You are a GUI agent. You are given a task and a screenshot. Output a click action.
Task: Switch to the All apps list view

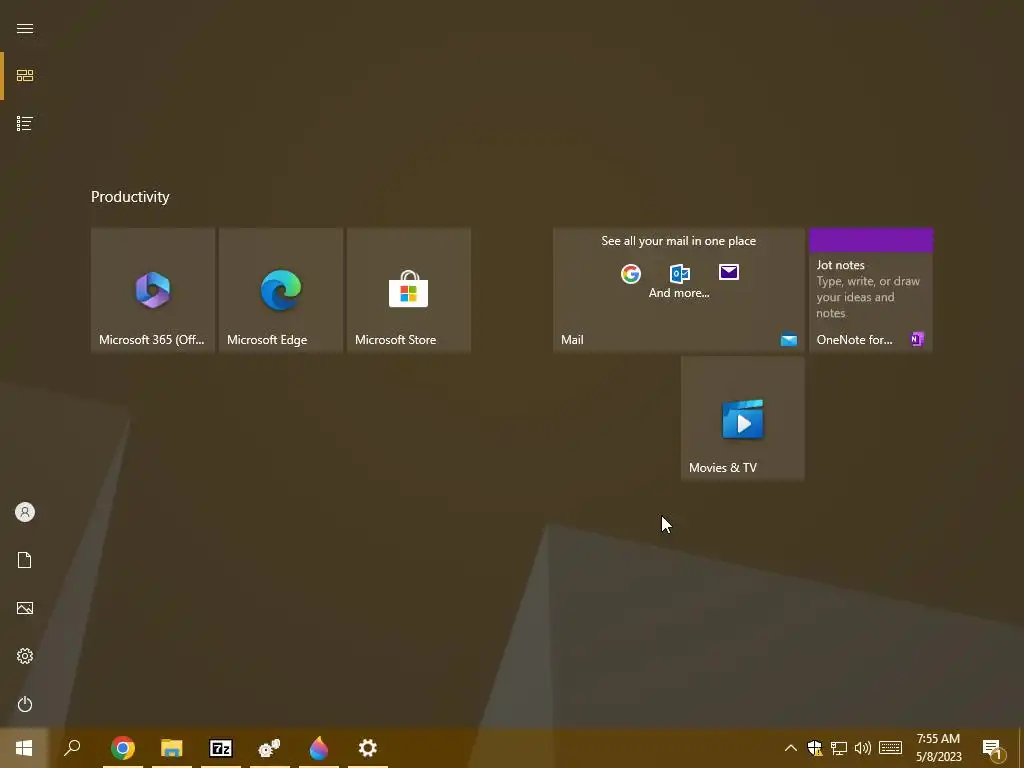(25, 123)
